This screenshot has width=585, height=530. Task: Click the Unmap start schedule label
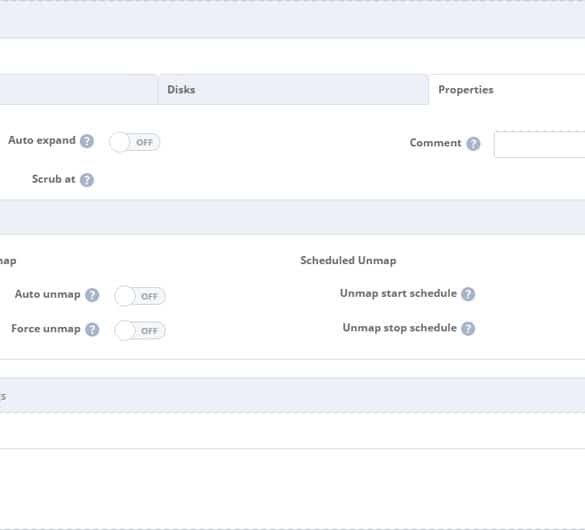[398, 294]
